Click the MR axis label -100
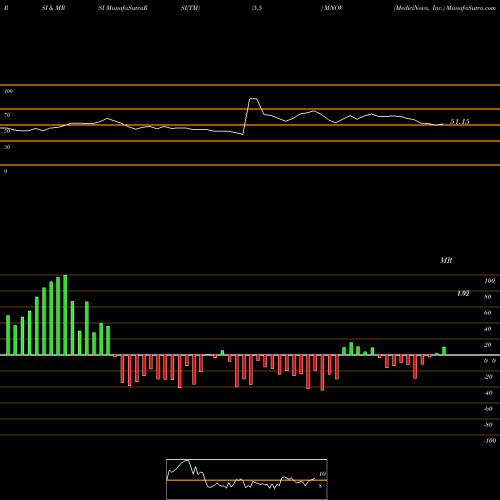500x500 pixels. pyautogui.click(x=490, y=441)
